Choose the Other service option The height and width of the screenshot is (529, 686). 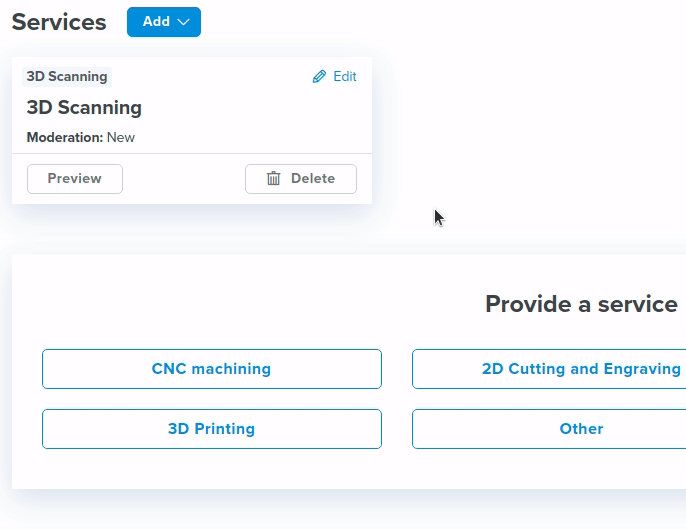(x=549, y=429)
